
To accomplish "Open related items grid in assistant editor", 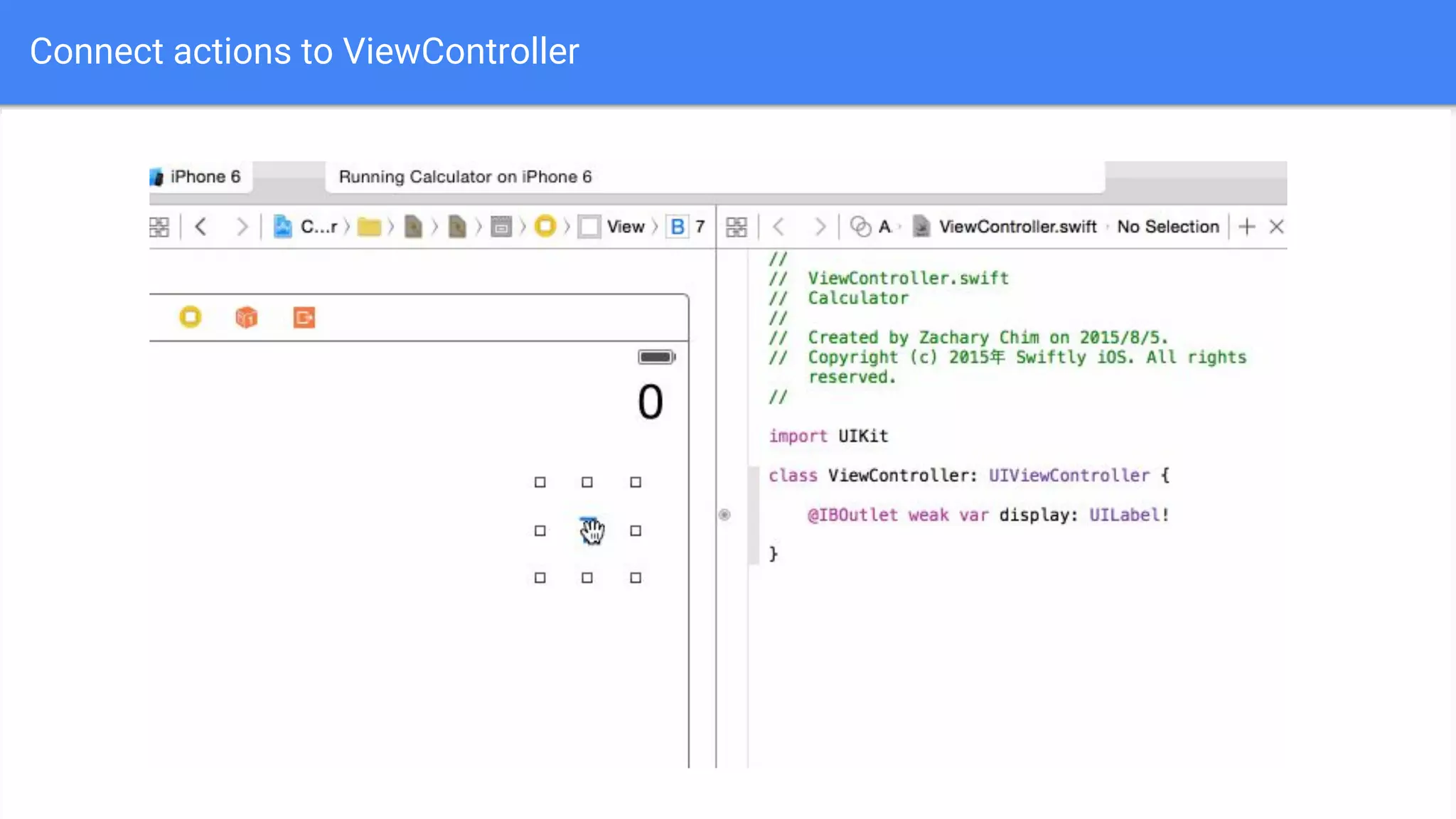I will 737,227.
